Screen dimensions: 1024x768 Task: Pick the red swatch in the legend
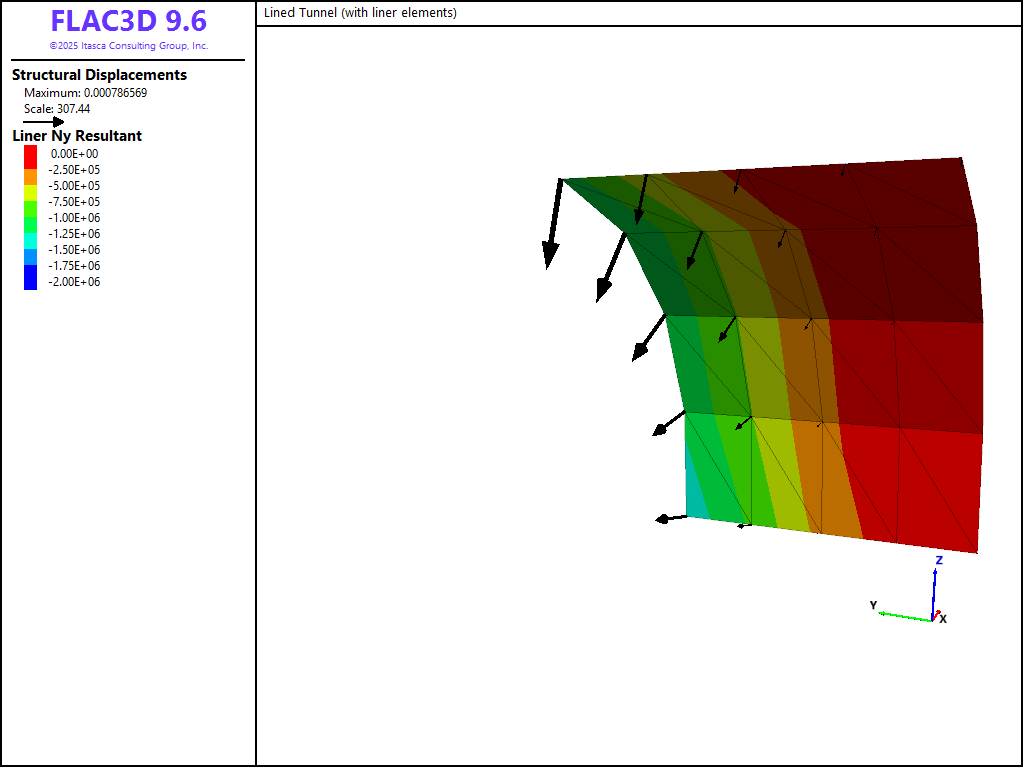(x=31, y=154)
